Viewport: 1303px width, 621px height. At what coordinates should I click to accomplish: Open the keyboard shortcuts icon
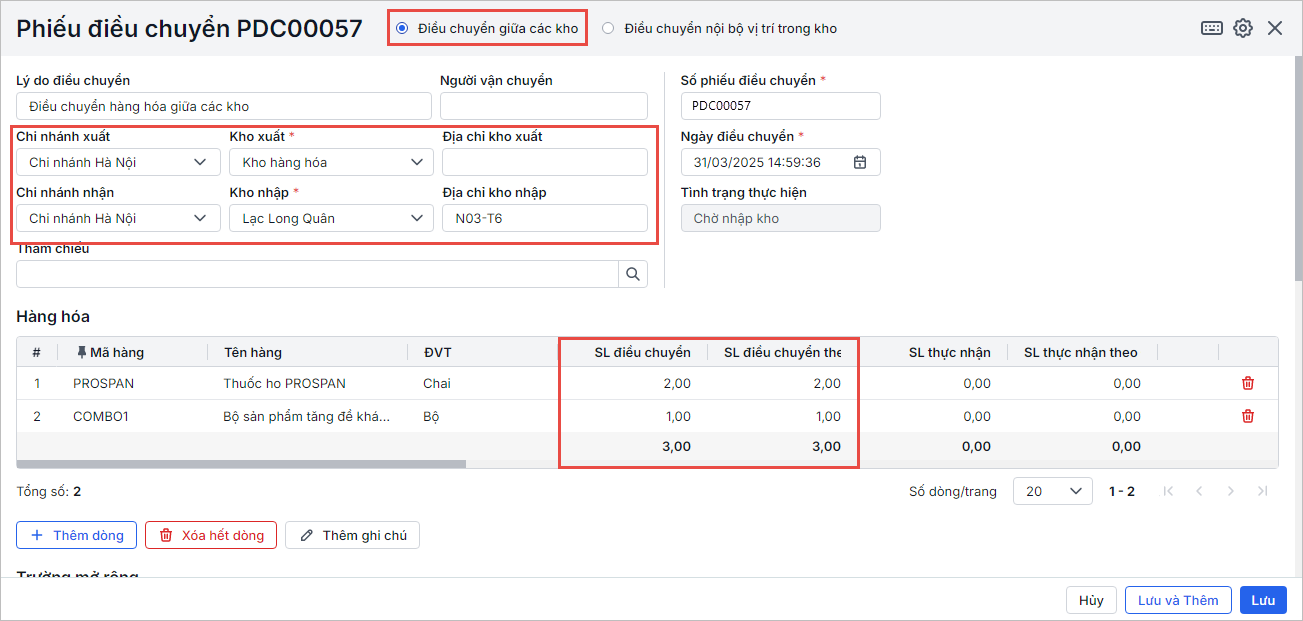pyautogui.click(x=1211, y=28)
